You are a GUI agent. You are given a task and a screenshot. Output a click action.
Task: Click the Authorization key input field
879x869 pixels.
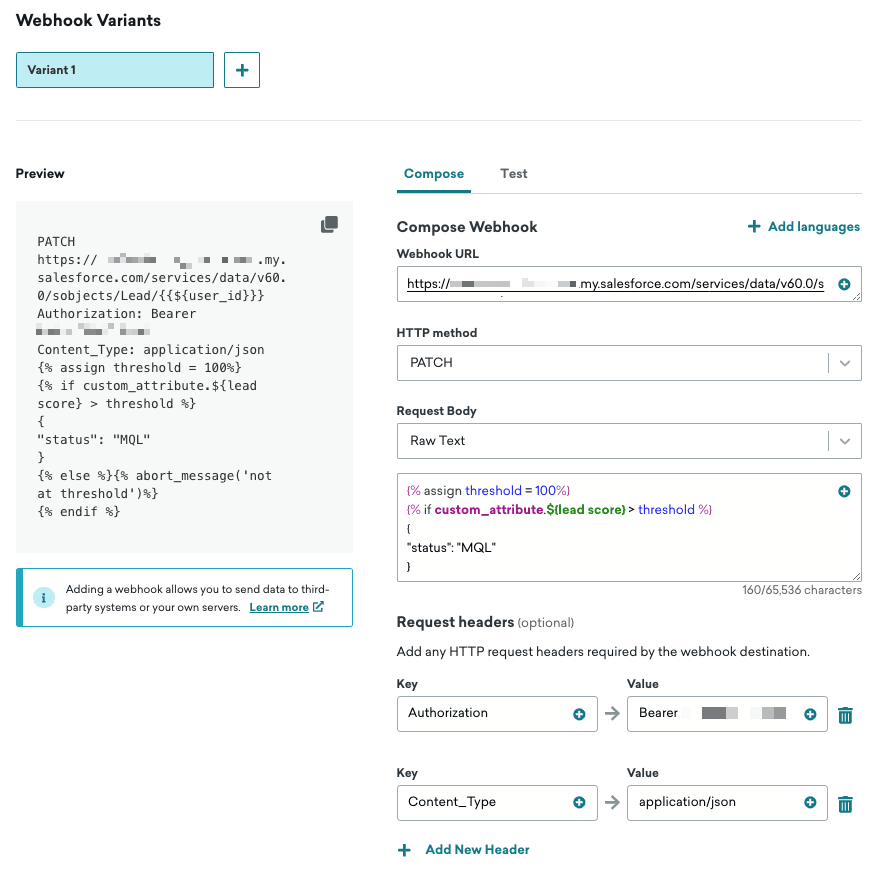click(497, 714)
